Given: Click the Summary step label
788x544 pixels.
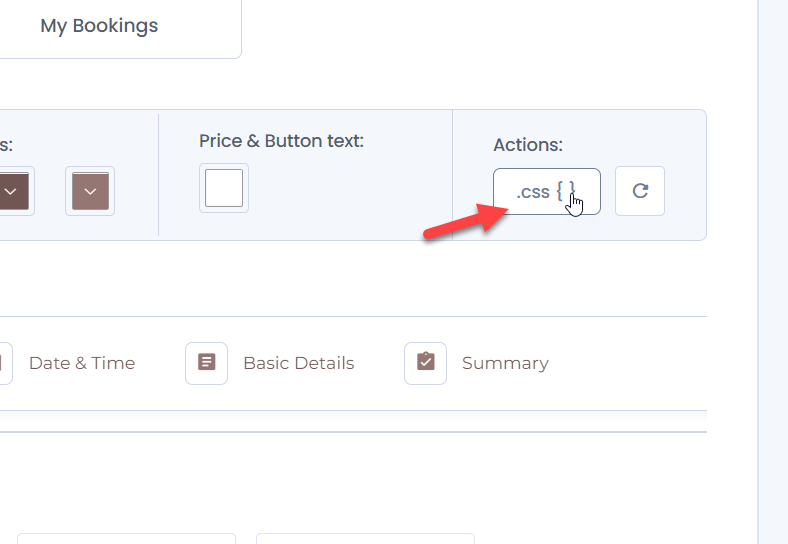Looking at the screenshot, I should pos(505,363).
